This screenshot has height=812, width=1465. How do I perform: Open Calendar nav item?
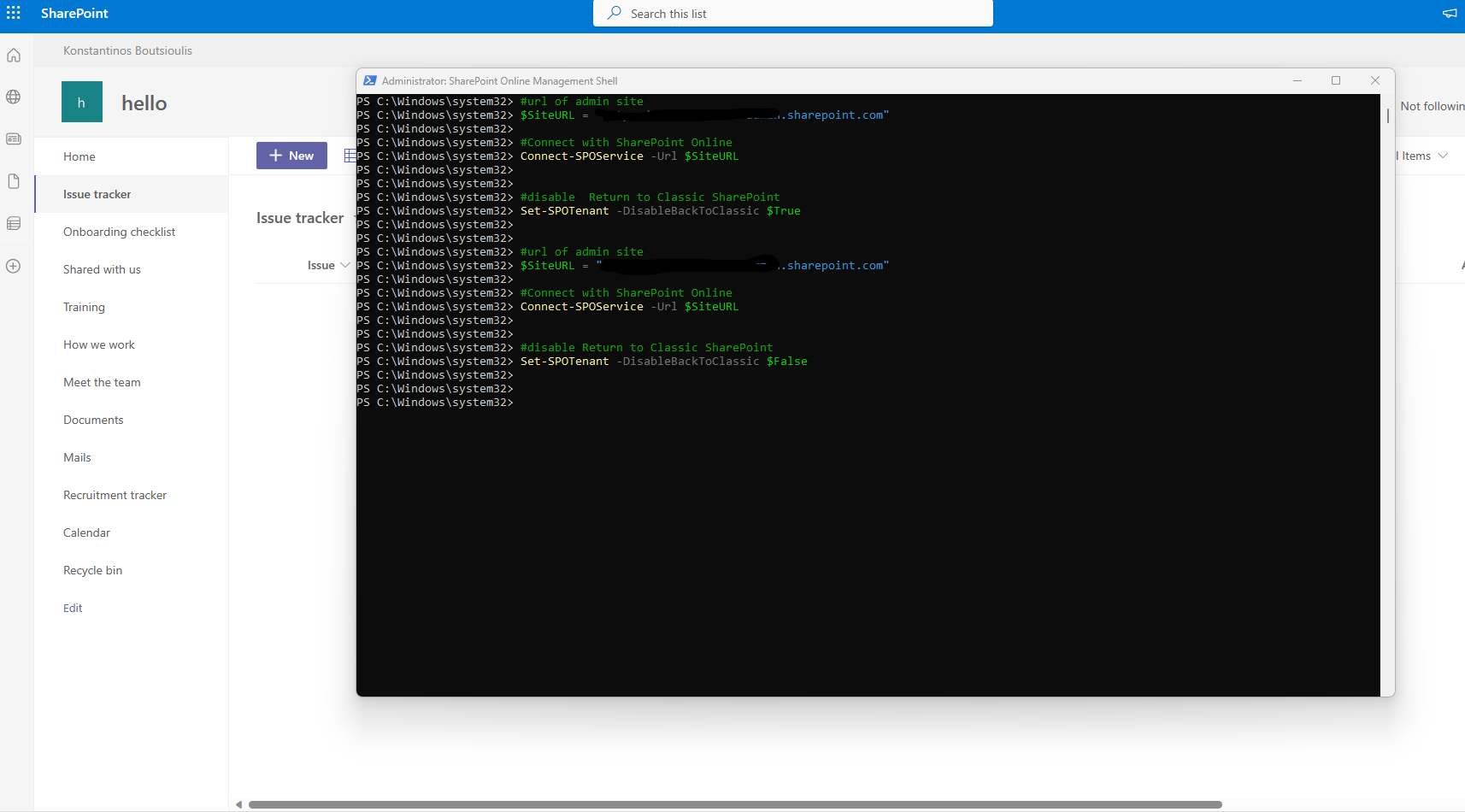pyautogui.click(x=86, y=533)
